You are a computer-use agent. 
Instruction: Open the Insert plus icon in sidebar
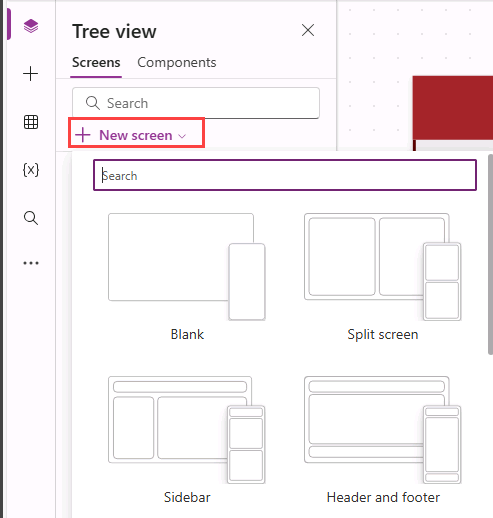coord(31,74)
